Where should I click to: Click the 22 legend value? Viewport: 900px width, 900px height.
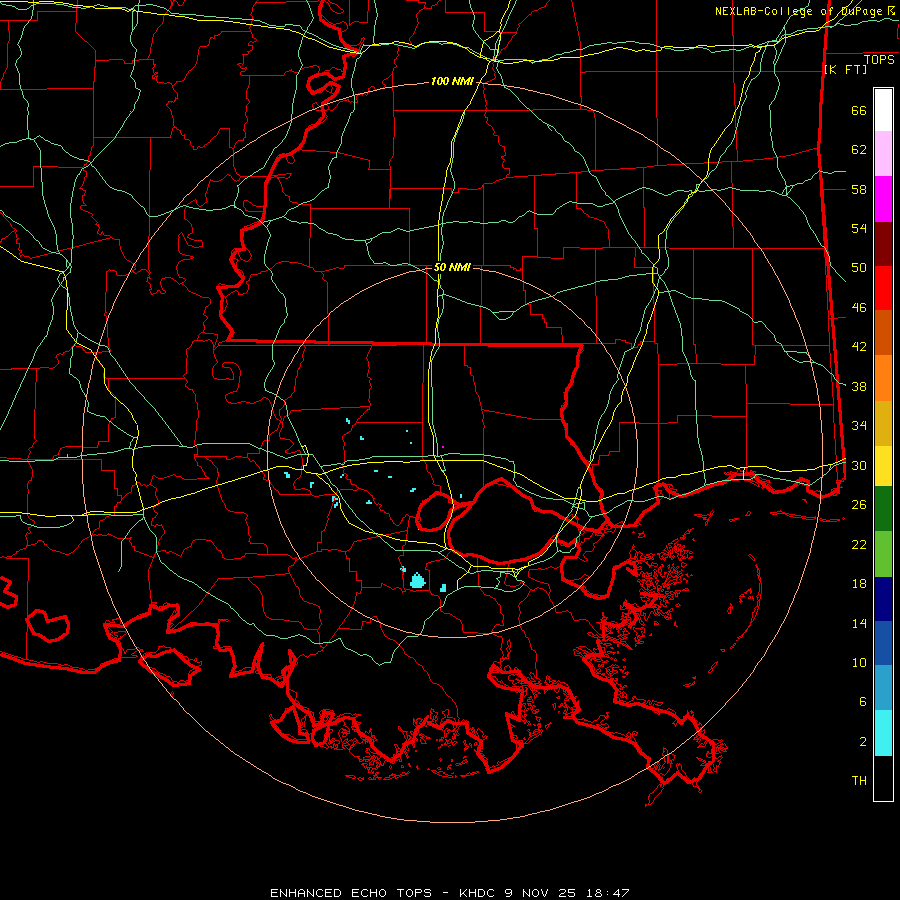[859, 544]
